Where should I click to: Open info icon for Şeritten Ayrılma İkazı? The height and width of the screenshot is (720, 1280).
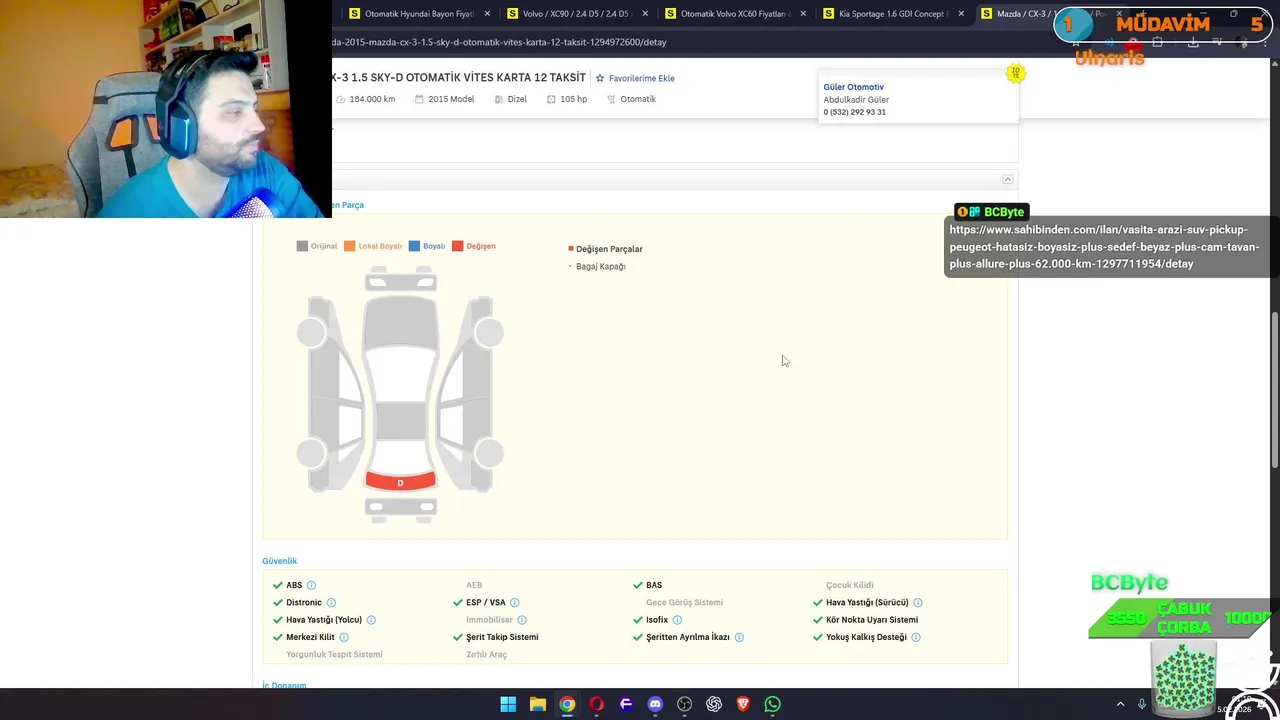click(x=739, y=637)
